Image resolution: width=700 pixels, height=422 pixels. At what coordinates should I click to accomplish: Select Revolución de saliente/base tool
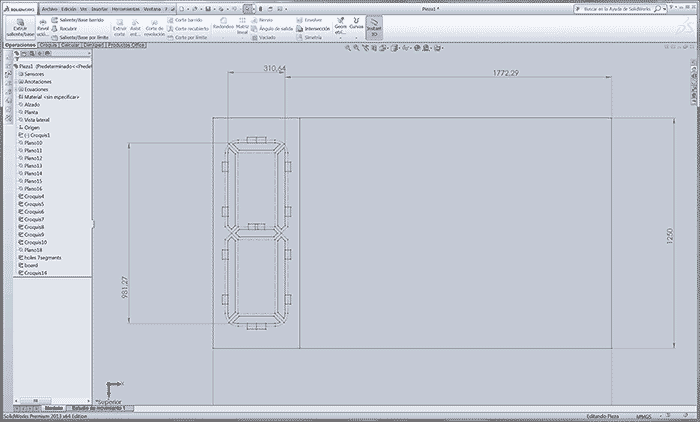(x=43, y=28)
